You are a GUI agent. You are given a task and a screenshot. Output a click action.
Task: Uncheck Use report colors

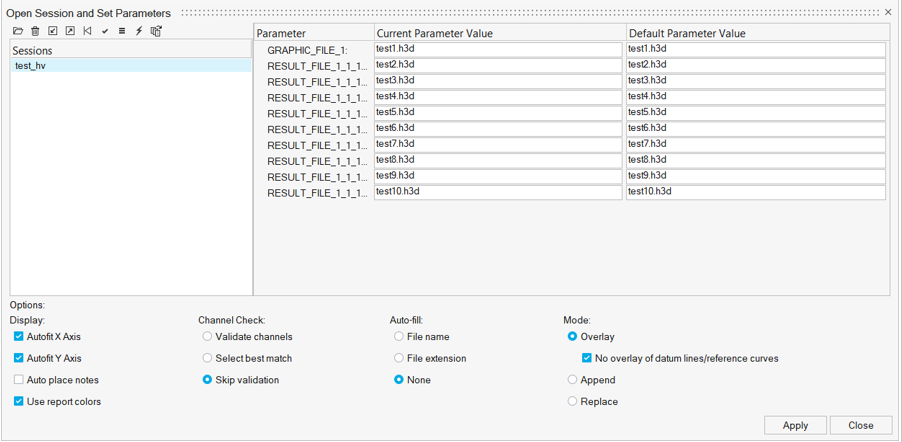click(19, 402)
